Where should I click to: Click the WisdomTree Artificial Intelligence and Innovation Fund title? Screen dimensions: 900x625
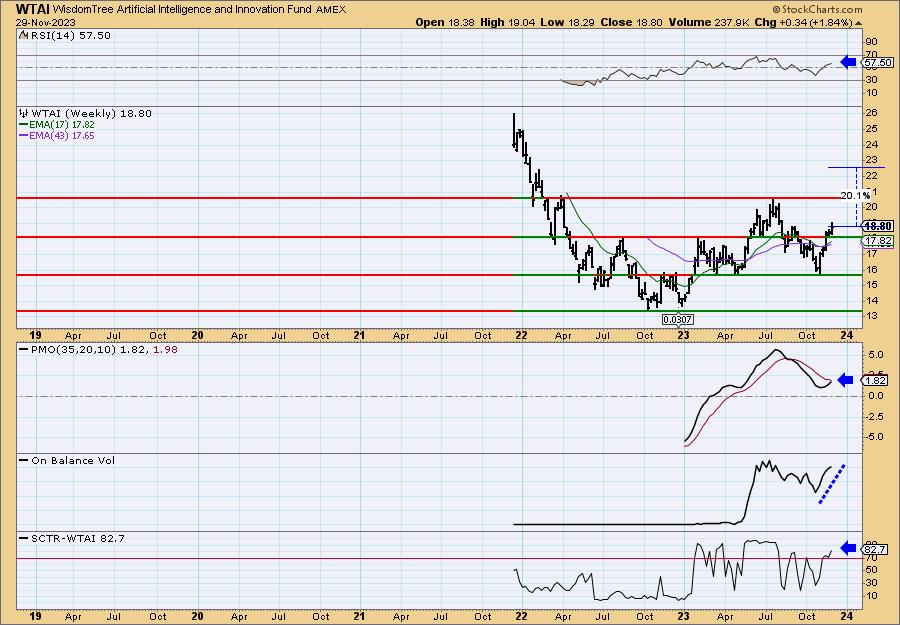tap(183, 9)
